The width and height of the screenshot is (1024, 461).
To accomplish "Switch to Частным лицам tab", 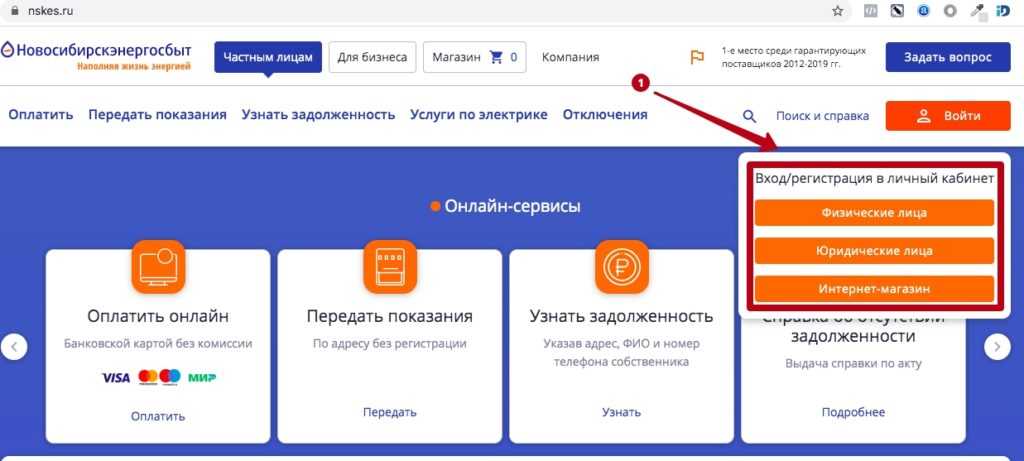I will click(268, 57).
